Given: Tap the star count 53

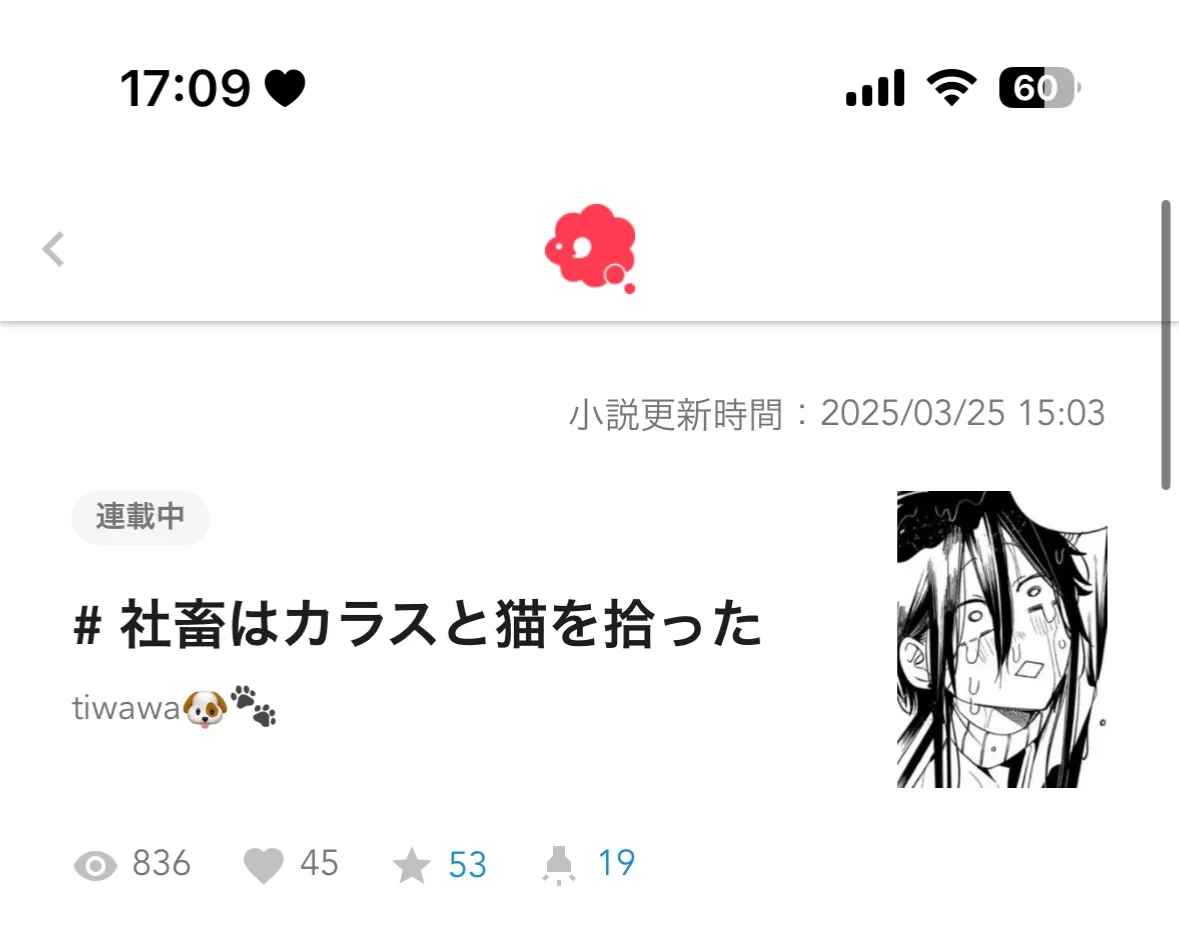Looking at the screenshot, I should click(467, 865).
